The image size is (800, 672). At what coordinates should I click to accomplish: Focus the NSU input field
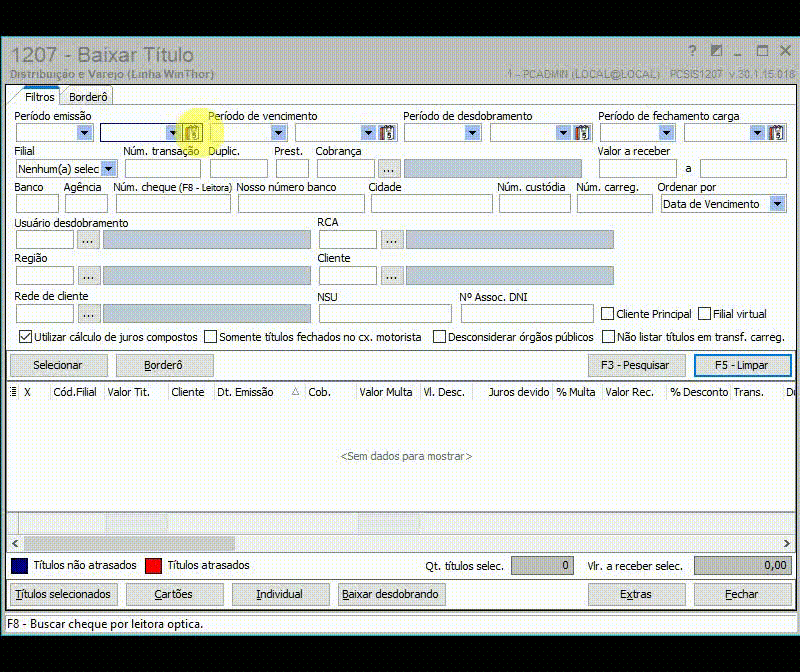pyautogui.click(x=385, y=313)
